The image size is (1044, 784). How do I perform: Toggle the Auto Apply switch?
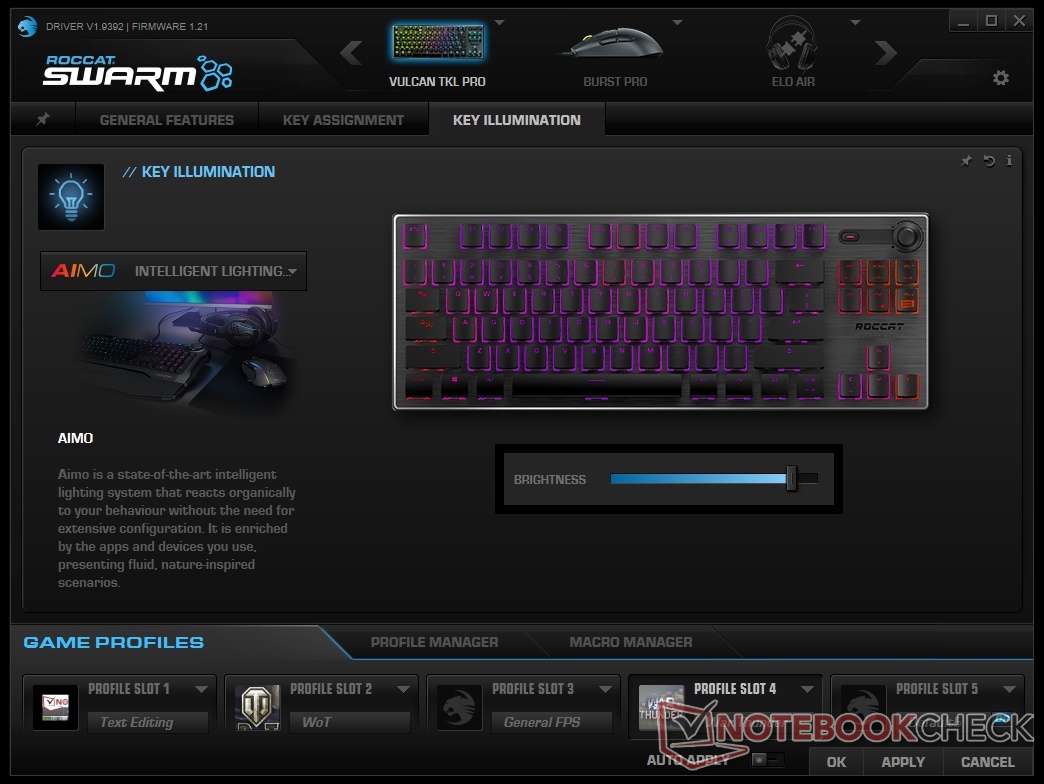(x=768, y=759)
